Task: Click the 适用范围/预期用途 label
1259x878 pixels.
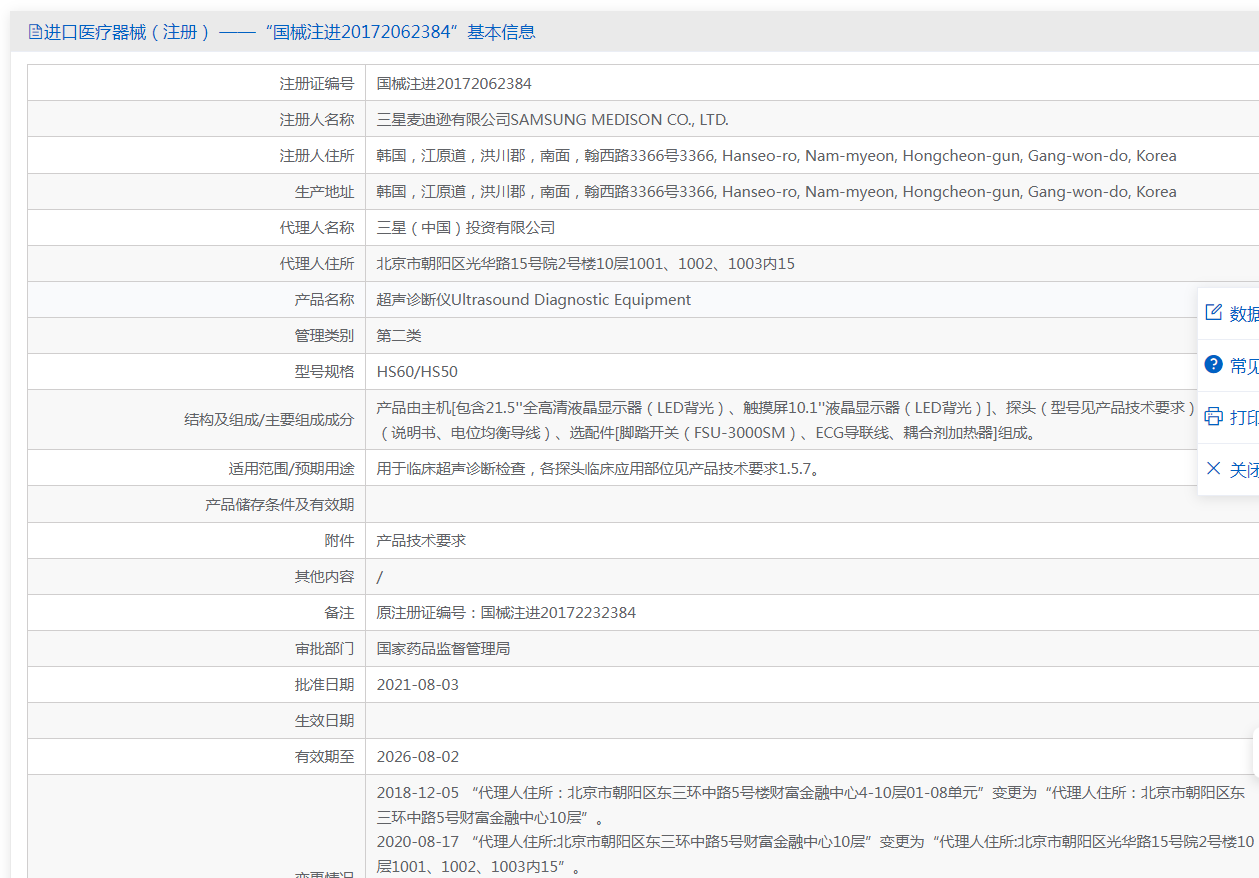Action: click(x=291, y=468)
